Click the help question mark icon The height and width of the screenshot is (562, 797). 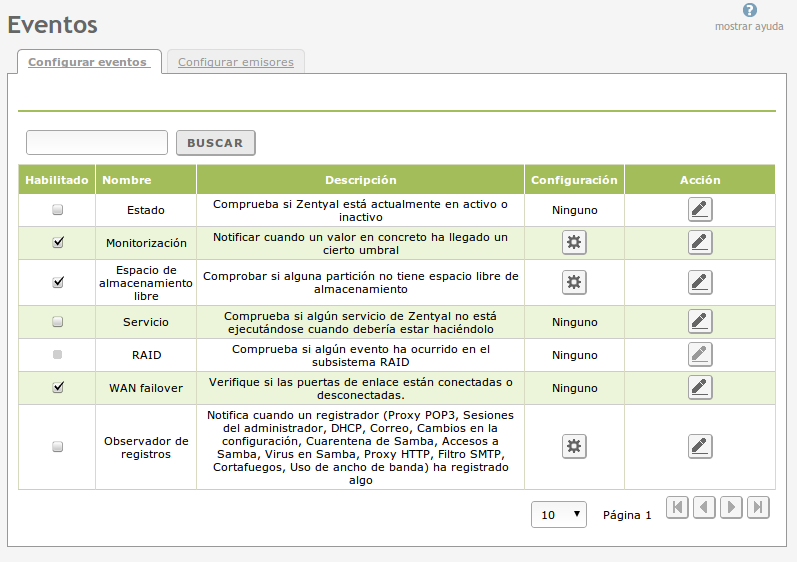pyautogui.click(x=750, y=10)
